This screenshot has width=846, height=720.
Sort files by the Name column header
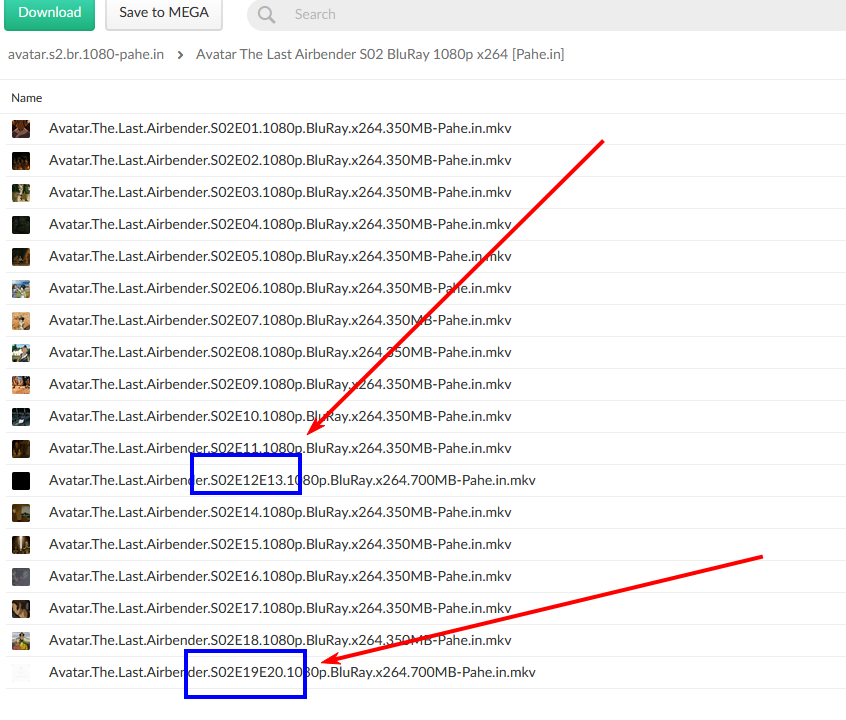click(26, 98)
